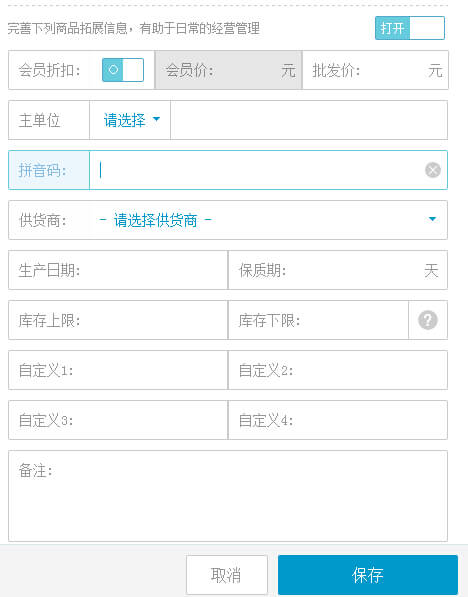Toggle the 会员折扣 switch

(x=123, y=70)
